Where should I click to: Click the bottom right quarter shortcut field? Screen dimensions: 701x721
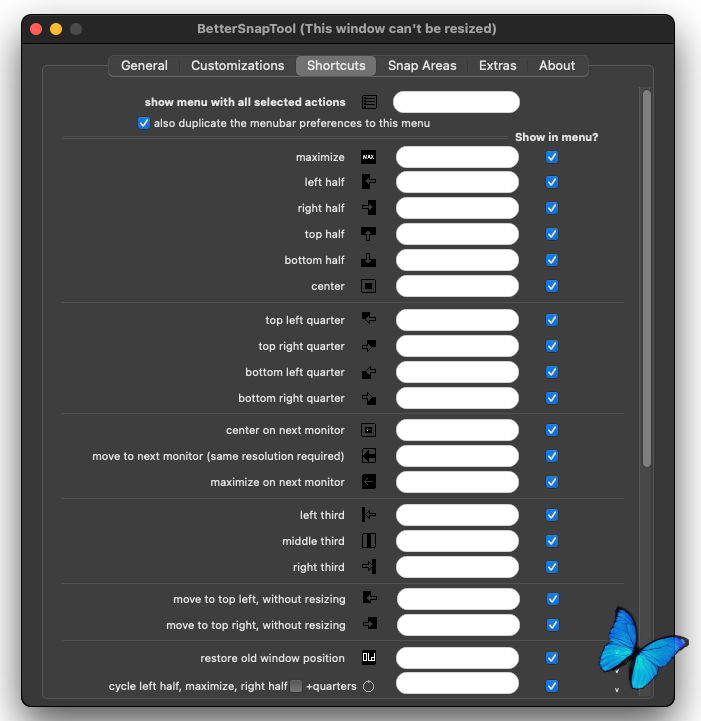457,398
